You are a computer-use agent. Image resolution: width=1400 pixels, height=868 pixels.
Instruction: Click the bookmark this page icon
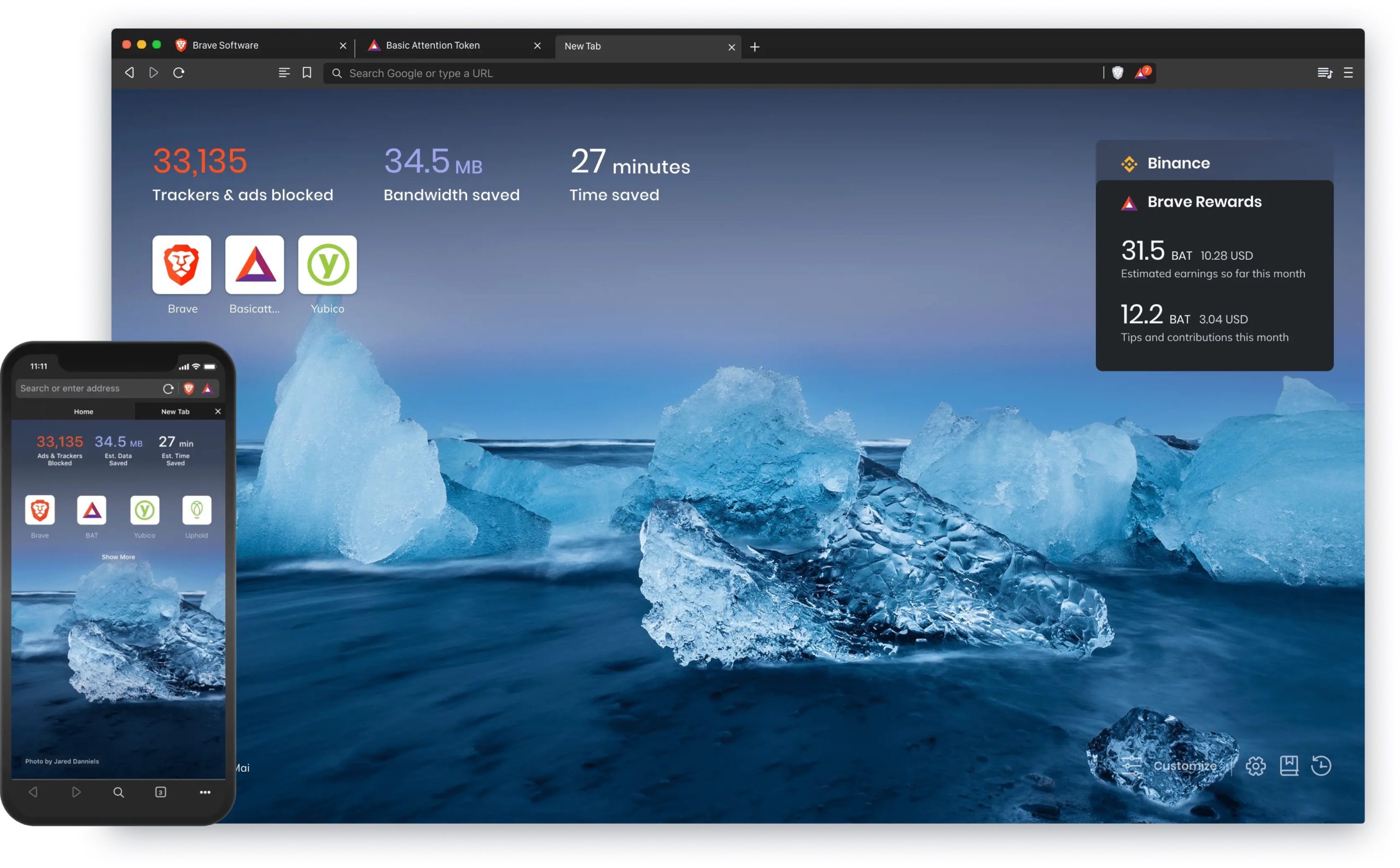307,73
